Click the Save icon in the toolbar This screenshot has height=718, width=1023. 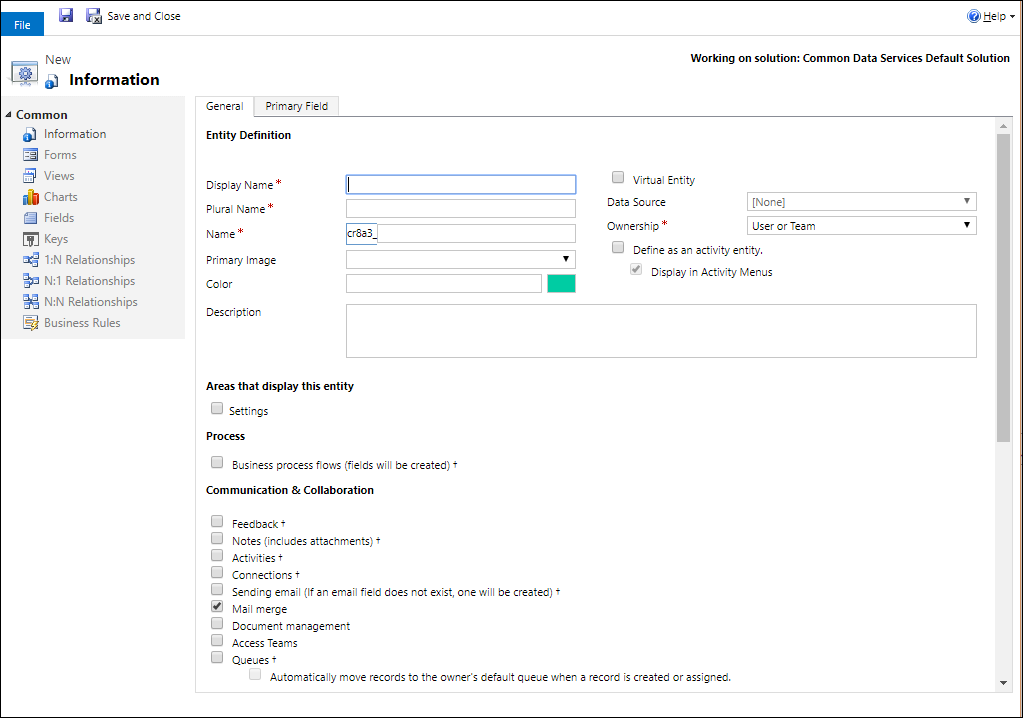click(66, 15)
